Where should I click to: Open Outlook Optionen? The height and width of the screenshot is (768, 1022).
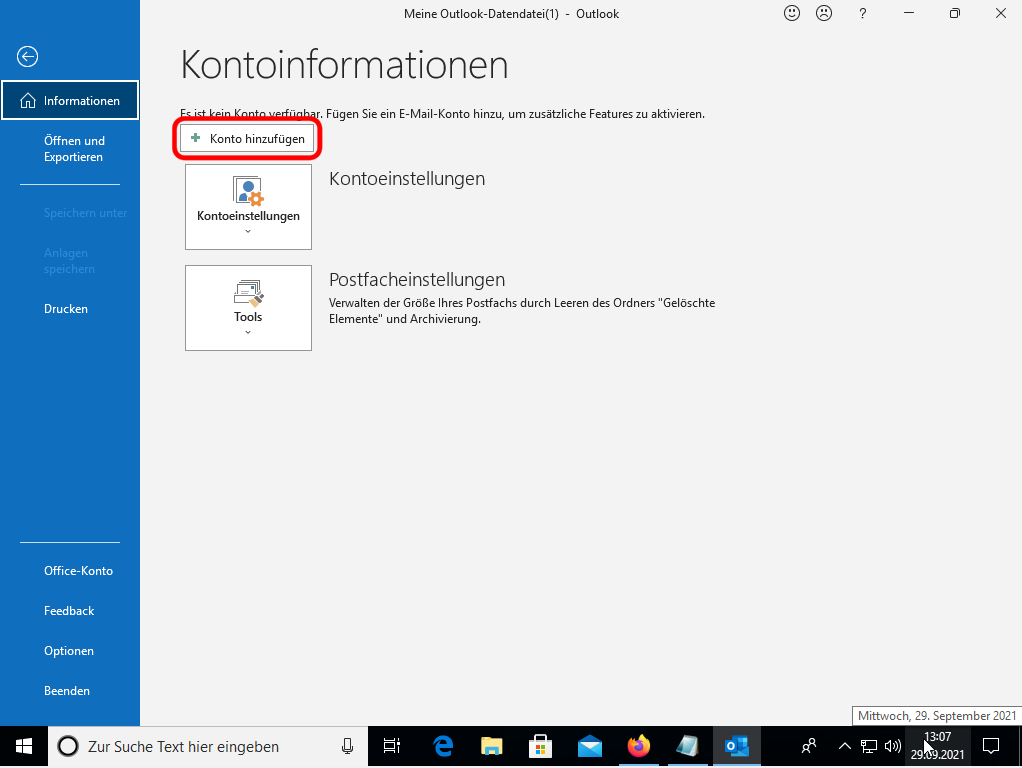(69, 651)
